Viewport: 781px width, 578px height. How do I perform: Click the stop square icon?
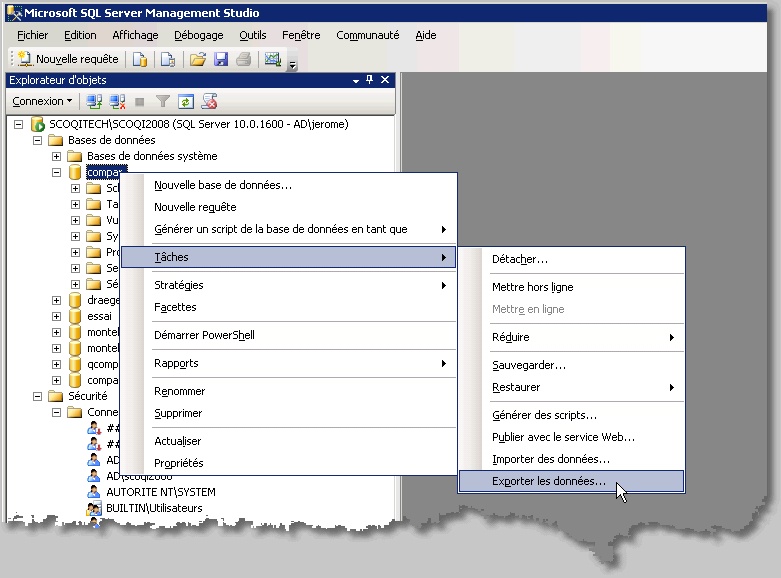click(x=139, y=102)
